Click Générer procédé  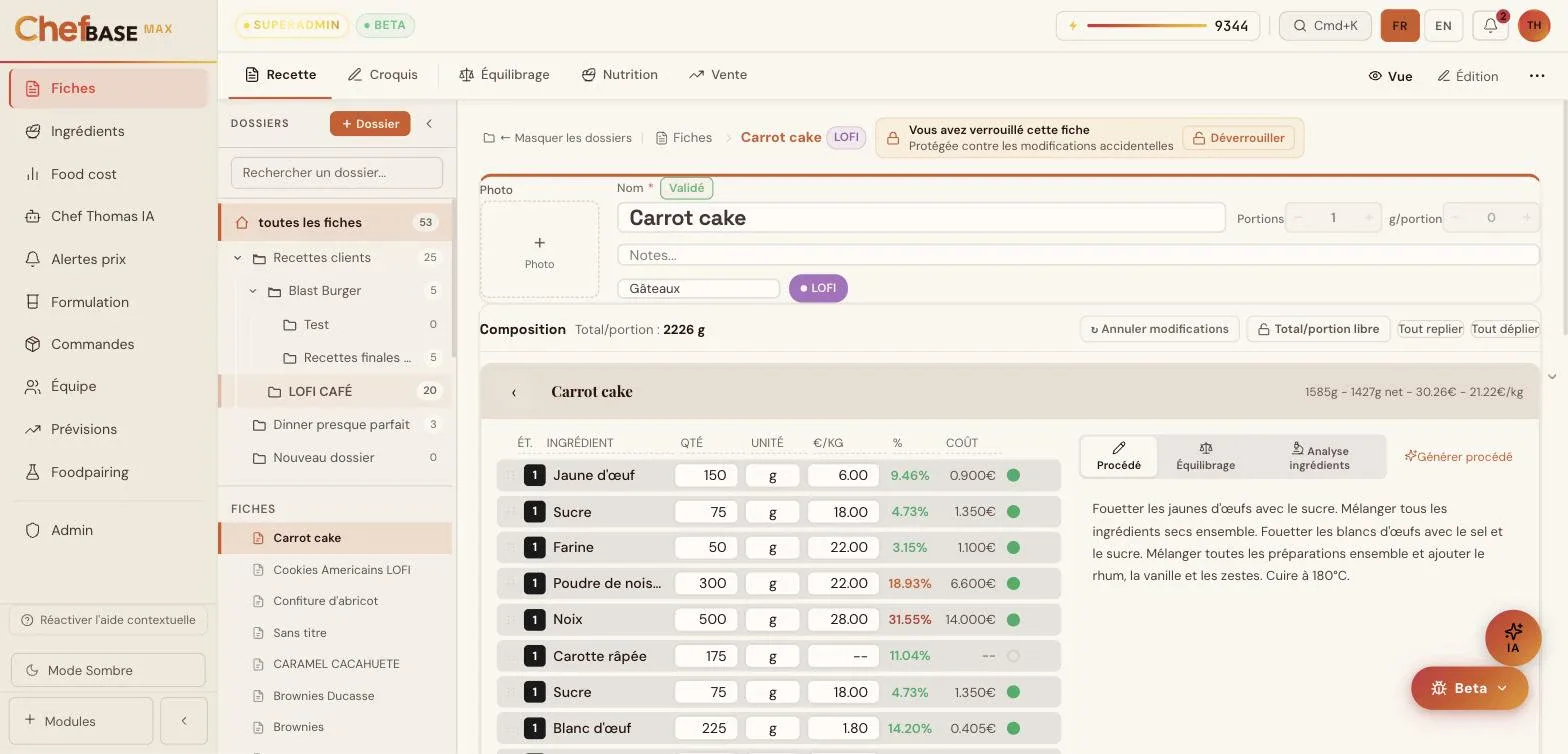pyautogui.click(x=1458, y=457)
